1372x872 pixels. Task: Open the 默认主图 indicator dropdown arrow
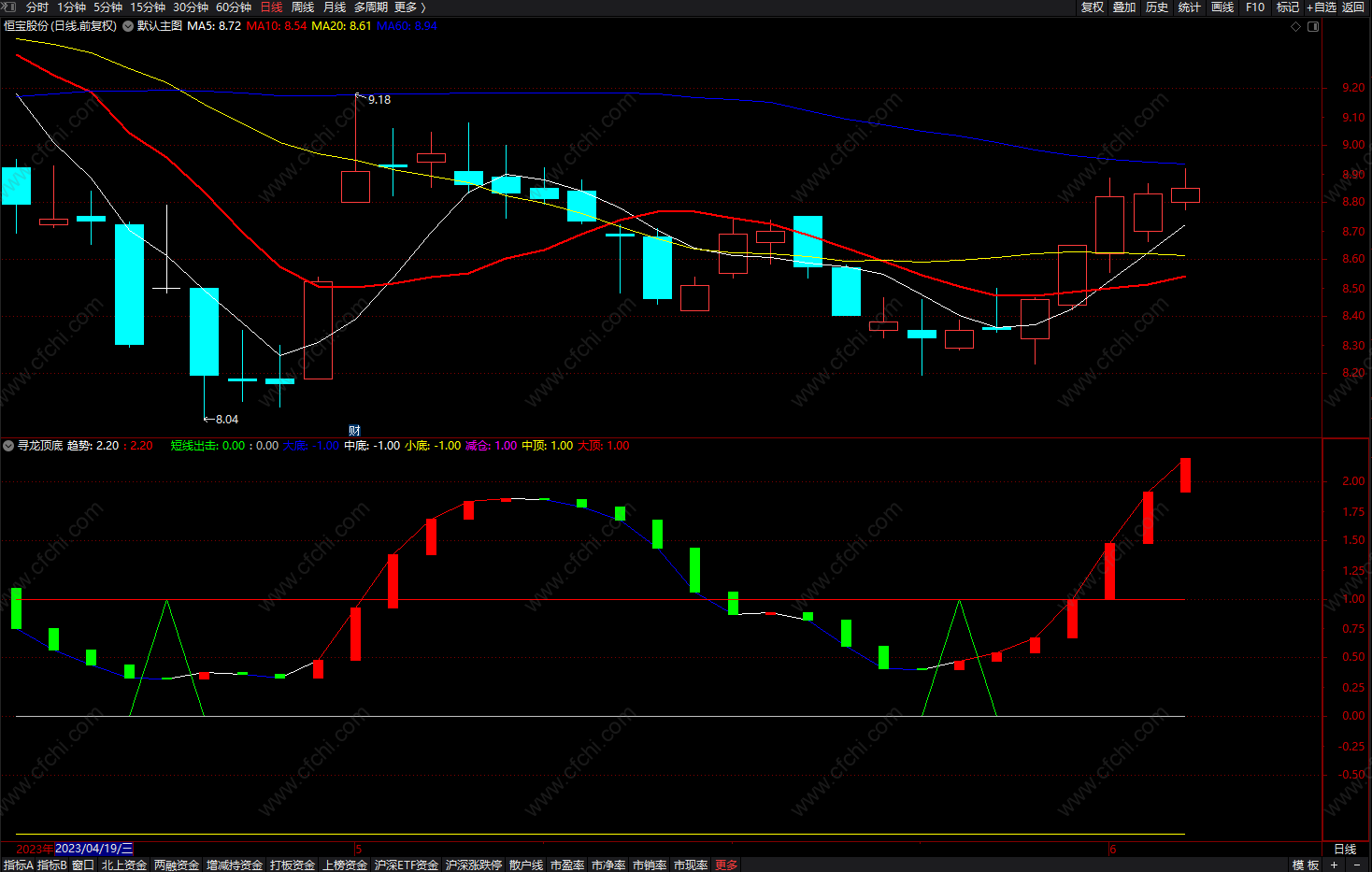point(128,26)
